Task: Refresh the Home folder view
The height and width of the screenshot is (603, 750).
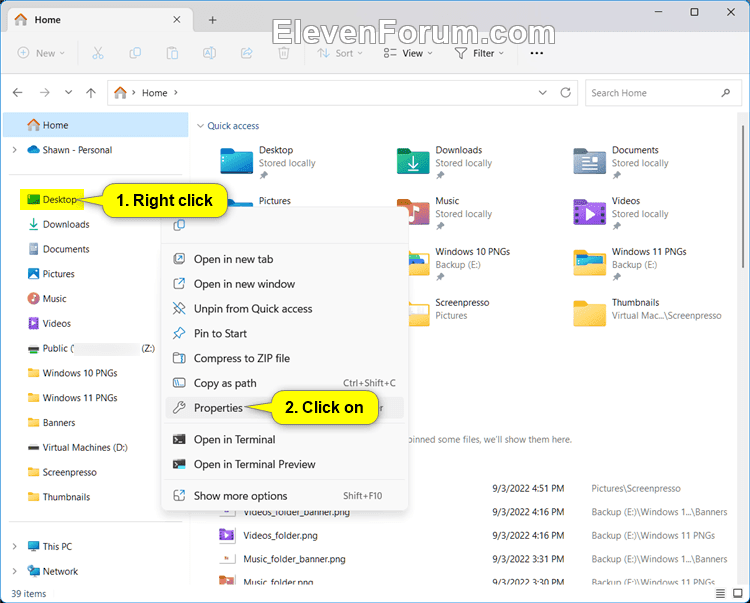Action: coord(565,92)
